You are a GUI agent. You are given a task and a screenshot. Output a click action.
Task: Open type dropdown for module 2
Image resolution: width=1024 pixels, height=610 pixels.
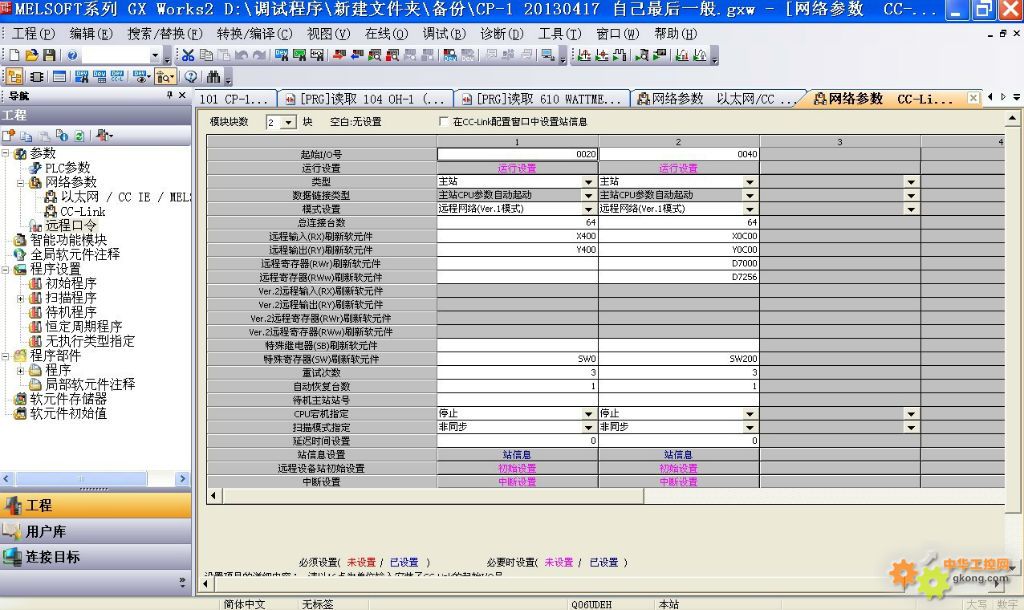tap(750, 182)
